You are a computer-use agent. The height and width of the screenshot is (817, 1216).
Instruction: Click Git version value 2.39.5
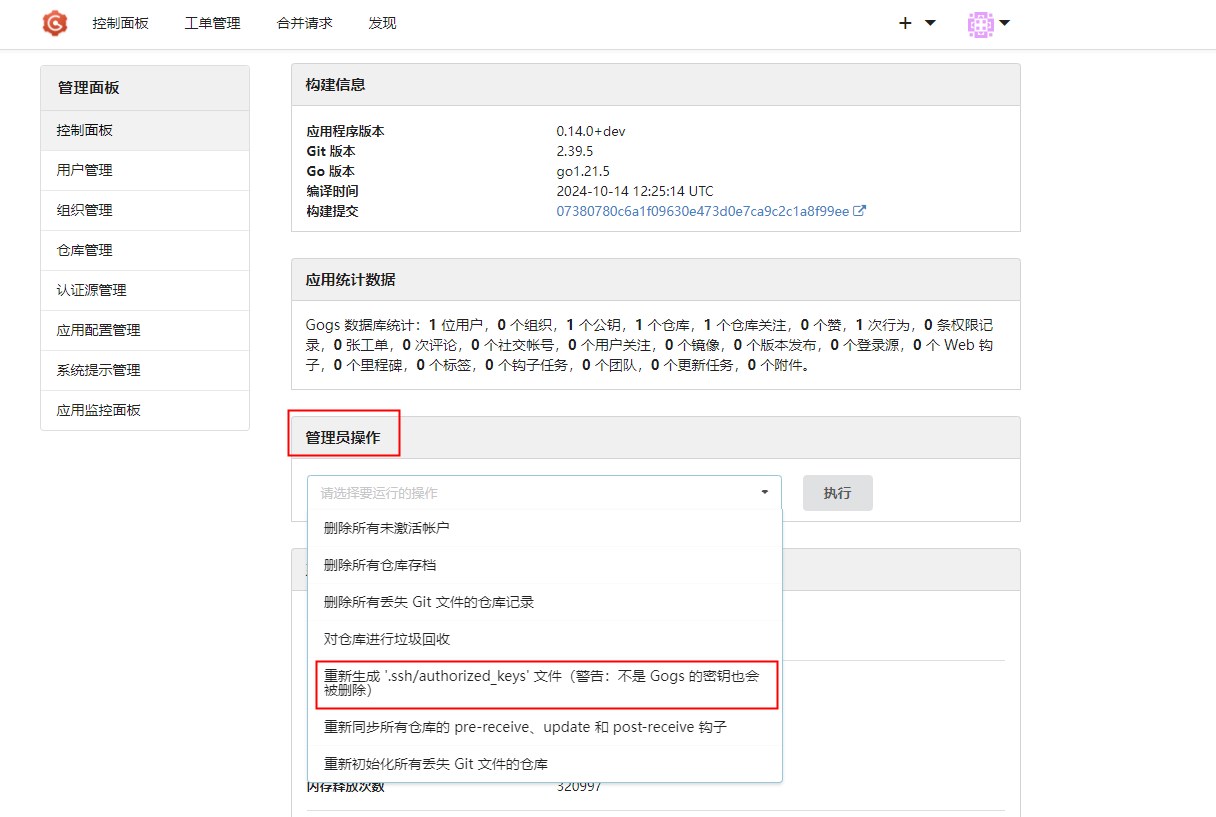click(575, 151)
